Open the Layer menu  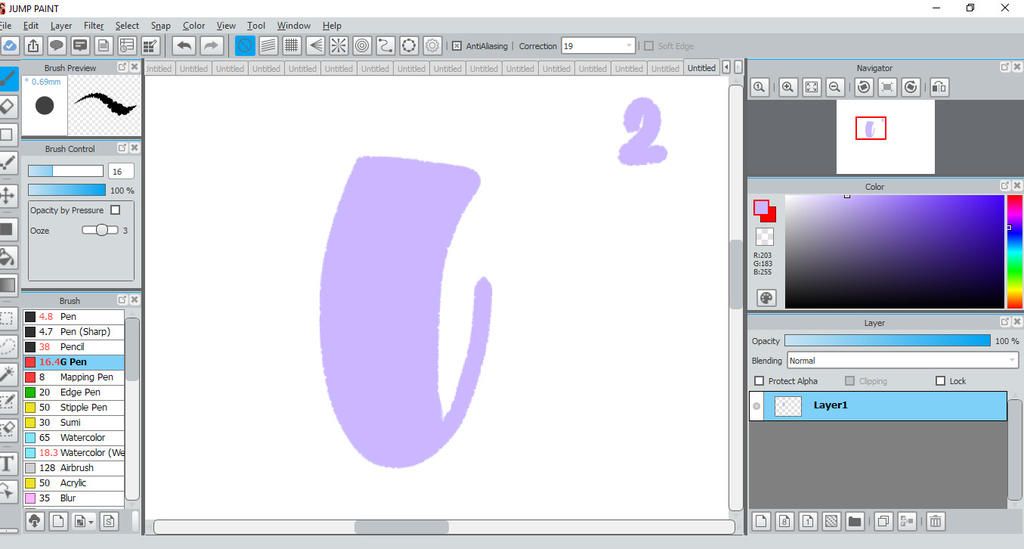pos(61,25)
